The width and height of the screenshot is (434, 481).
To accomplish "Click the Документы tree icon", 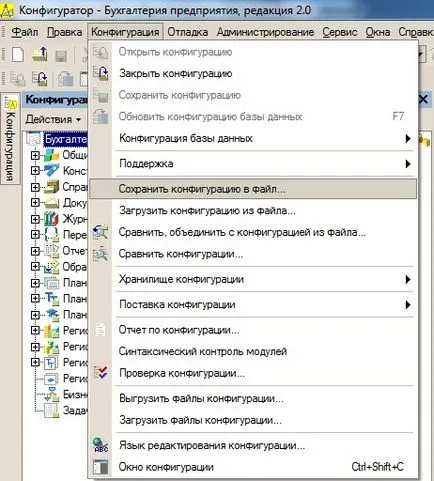I will tap(52, 202).
